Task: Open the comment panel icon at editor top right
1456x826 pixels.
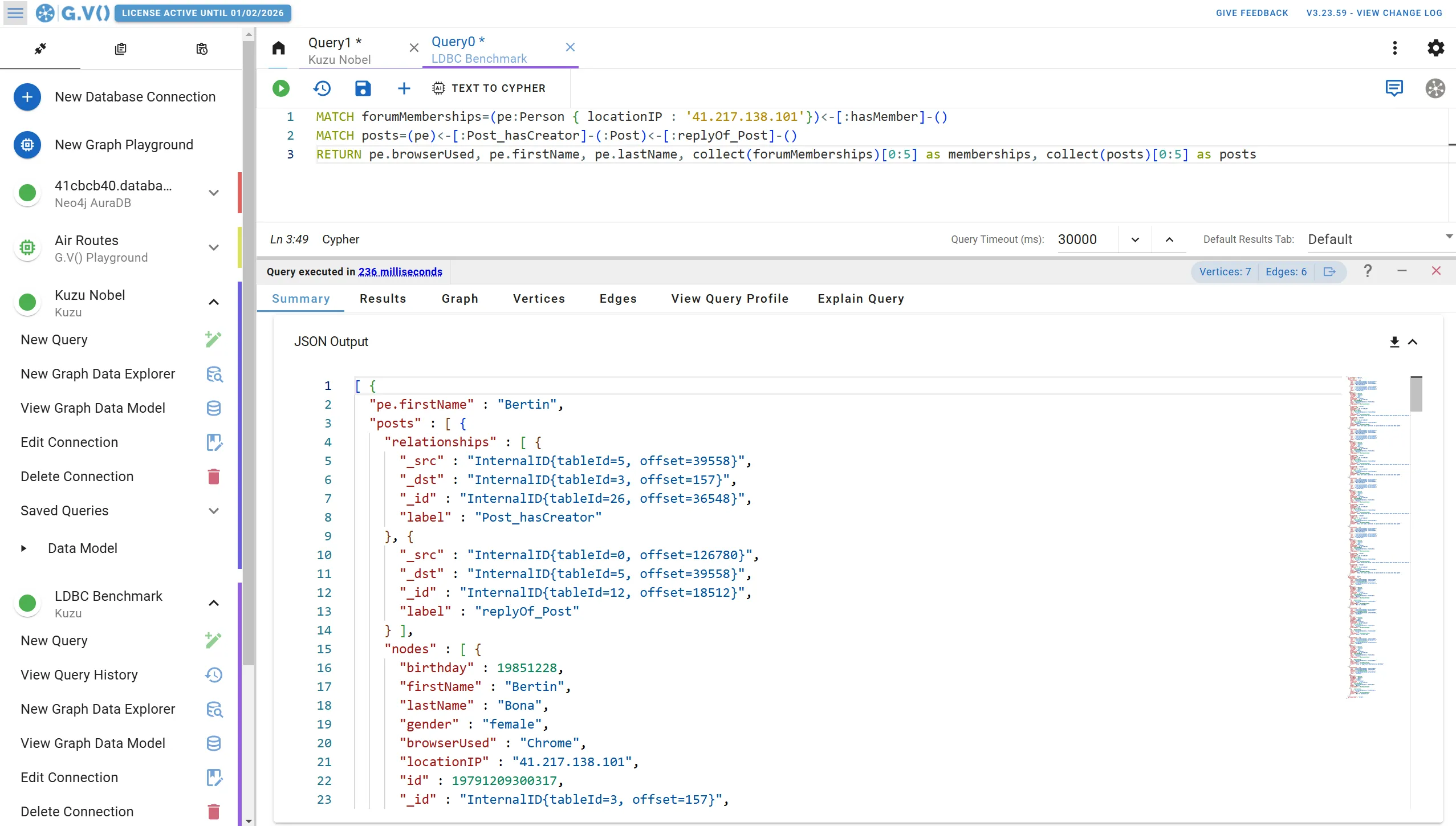Action: pos(1394,88)
